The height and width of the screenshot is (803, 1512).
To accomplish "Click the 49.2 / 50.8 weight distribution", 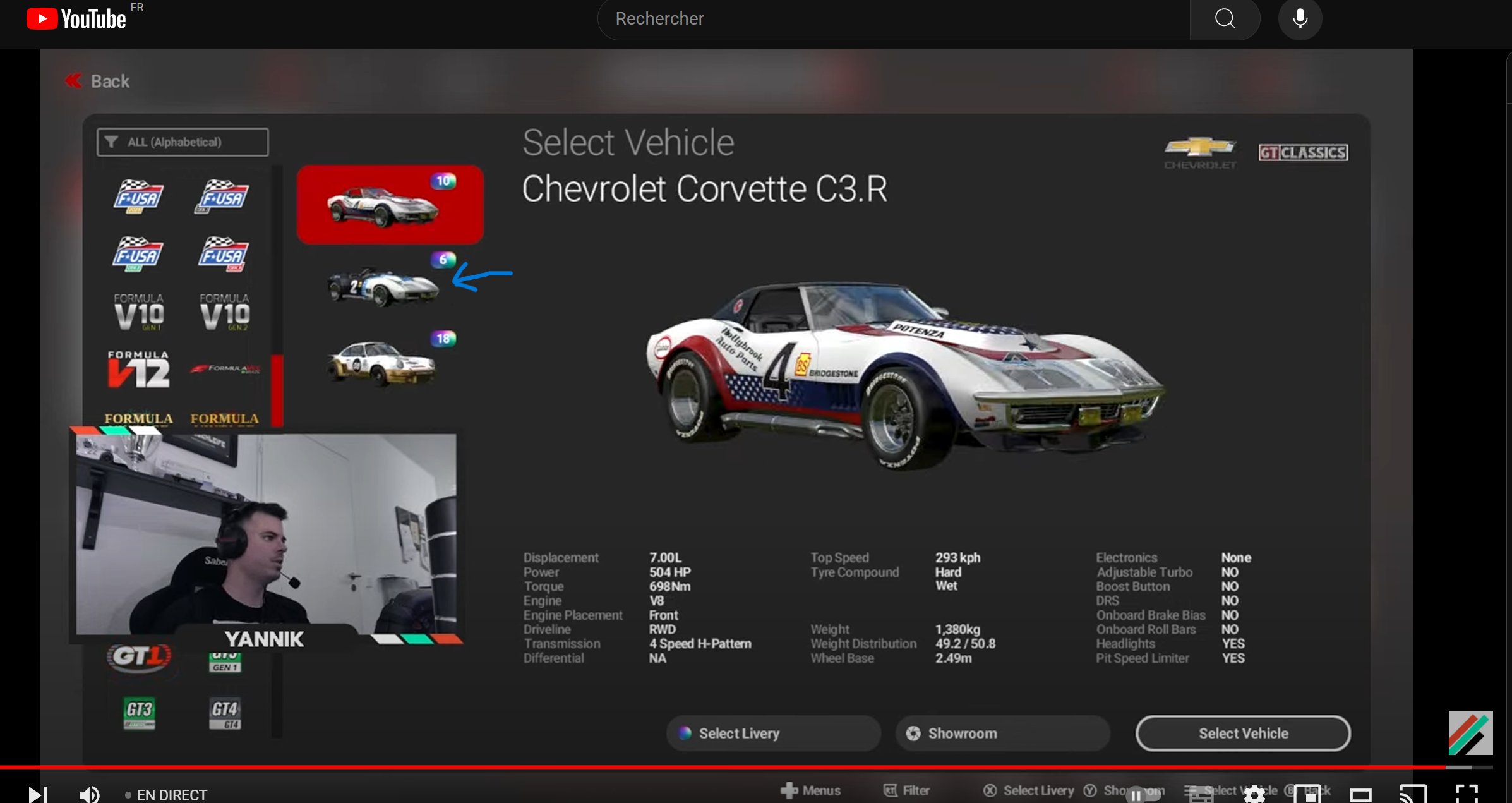I will tap(965, 644).
